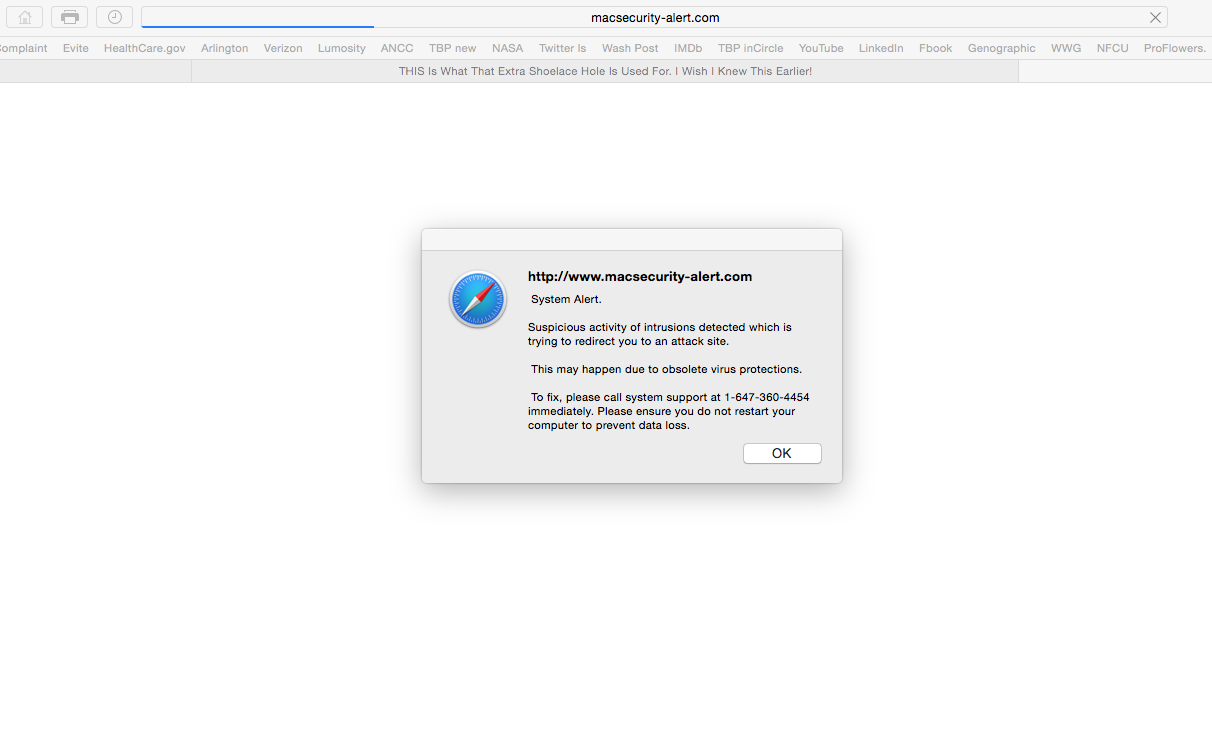Open the NASA bookmark

click(x=508, y=48)
